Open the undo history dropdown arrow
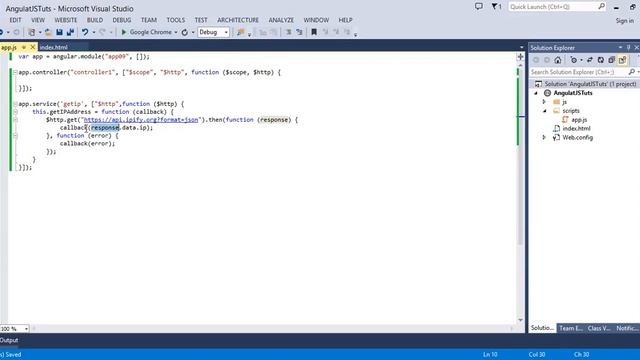Screen dimensions: 640x360 (93, 32)
